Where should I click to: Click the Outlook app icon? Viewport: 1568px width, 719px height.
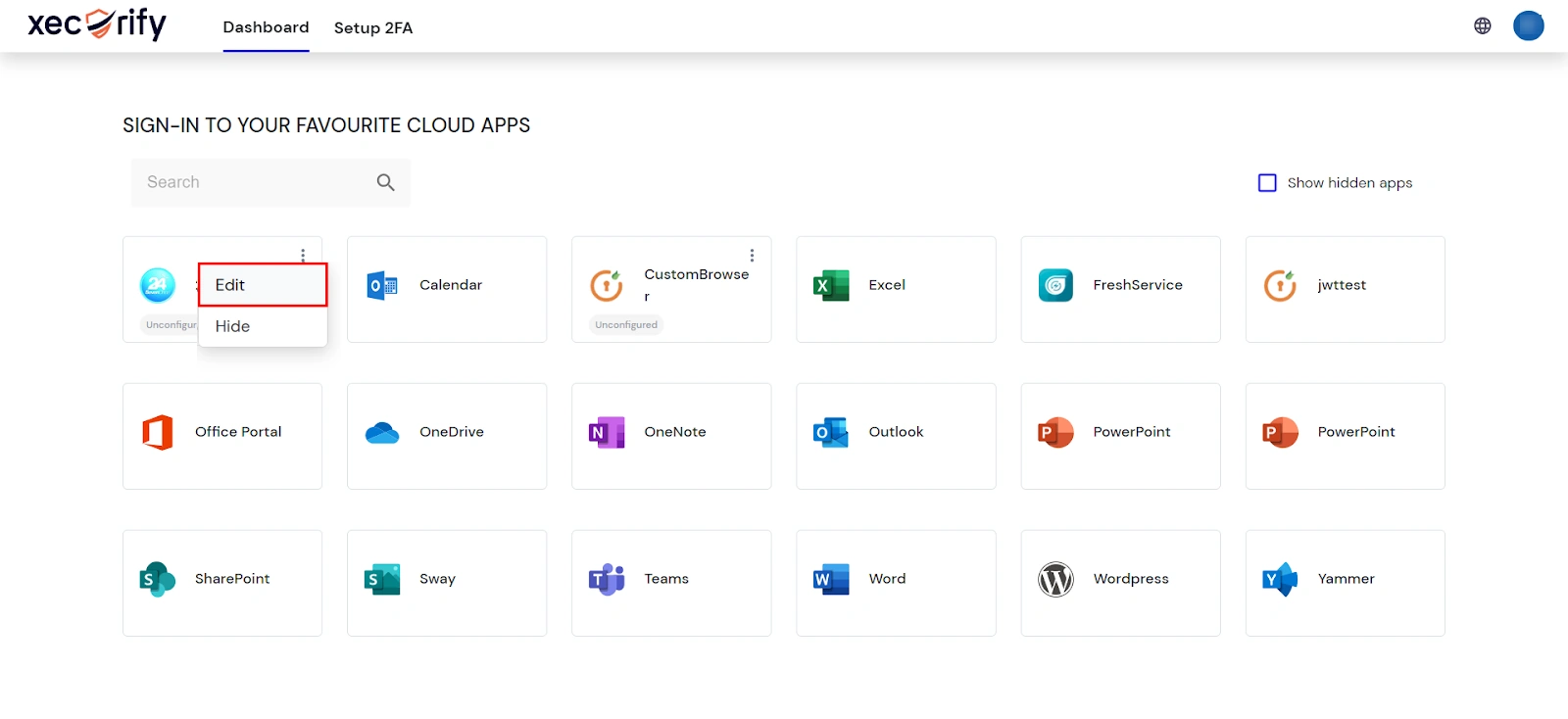(831, 432)
